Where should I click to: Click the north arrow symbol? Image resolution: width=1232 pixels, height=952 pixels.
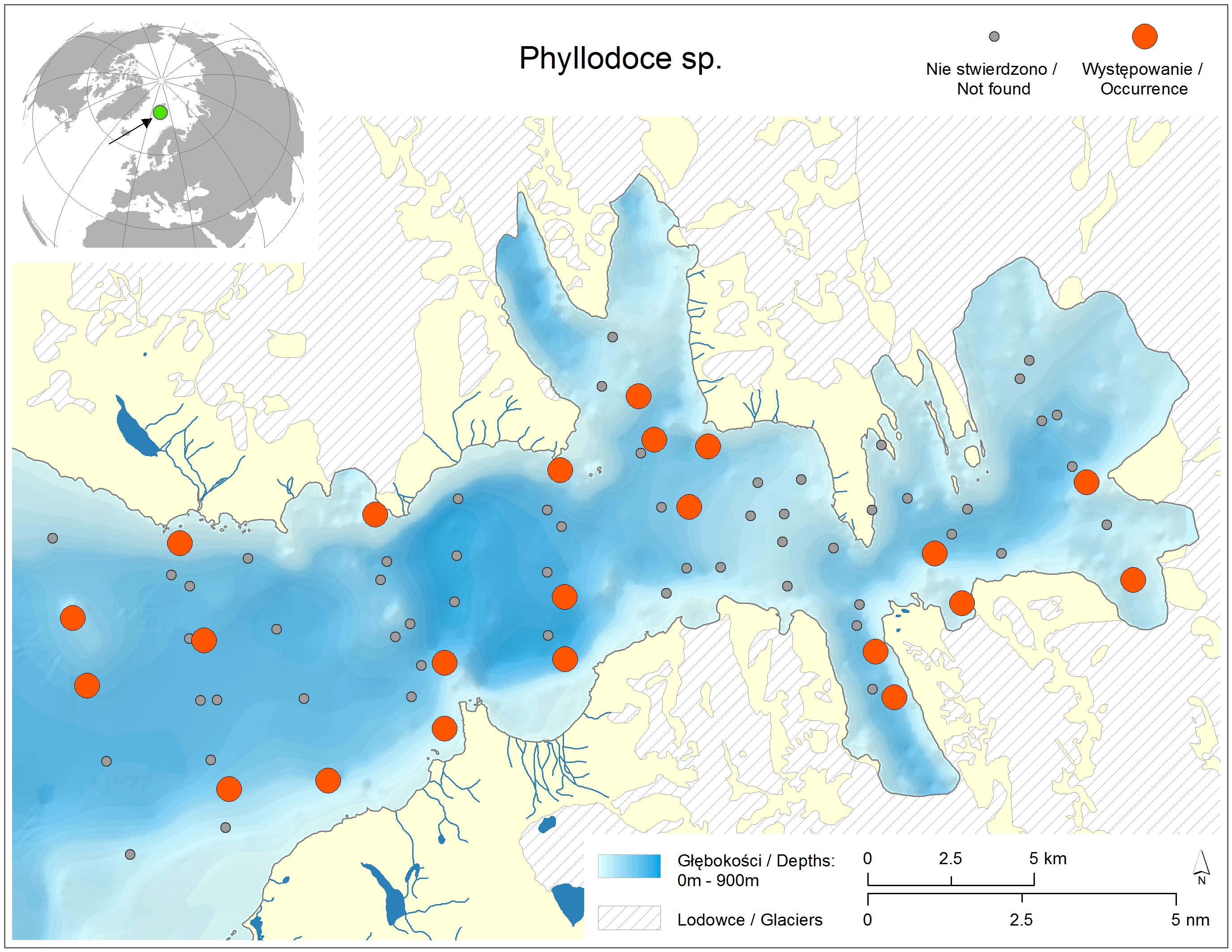point(1201,867)
